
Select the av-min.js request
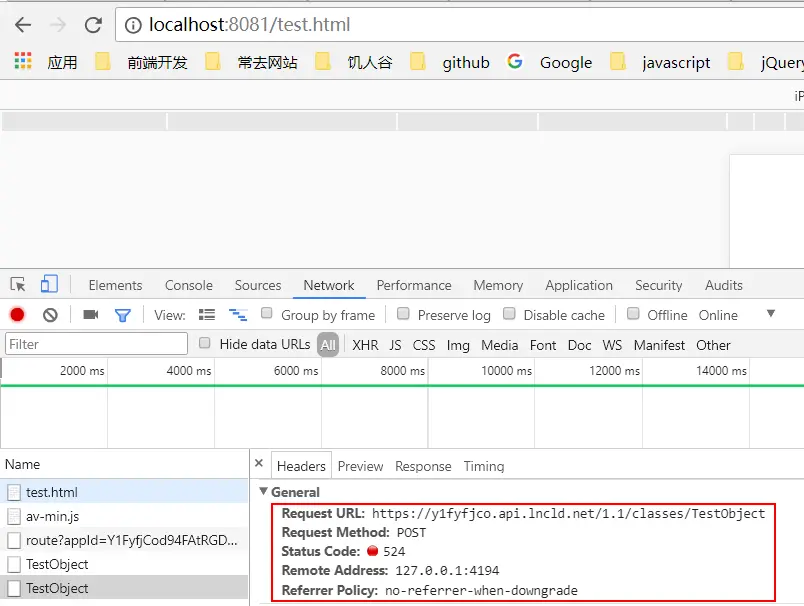click(124, 516)
